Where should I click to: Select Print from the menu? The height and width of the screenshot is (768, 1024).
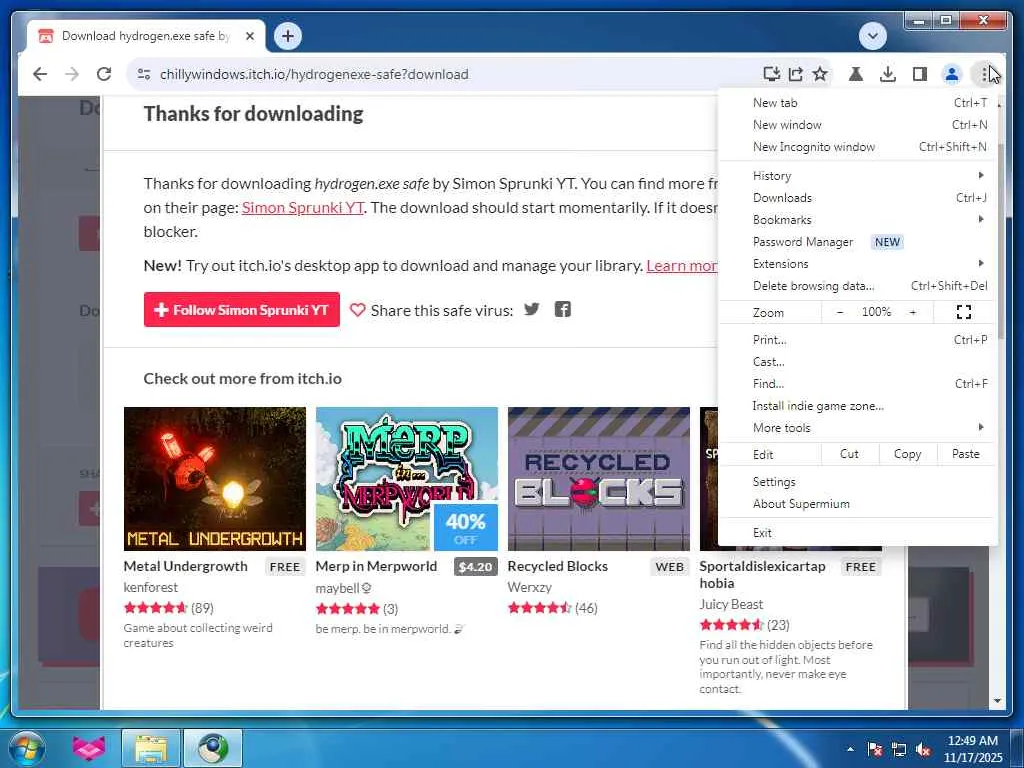click(857, 340)
